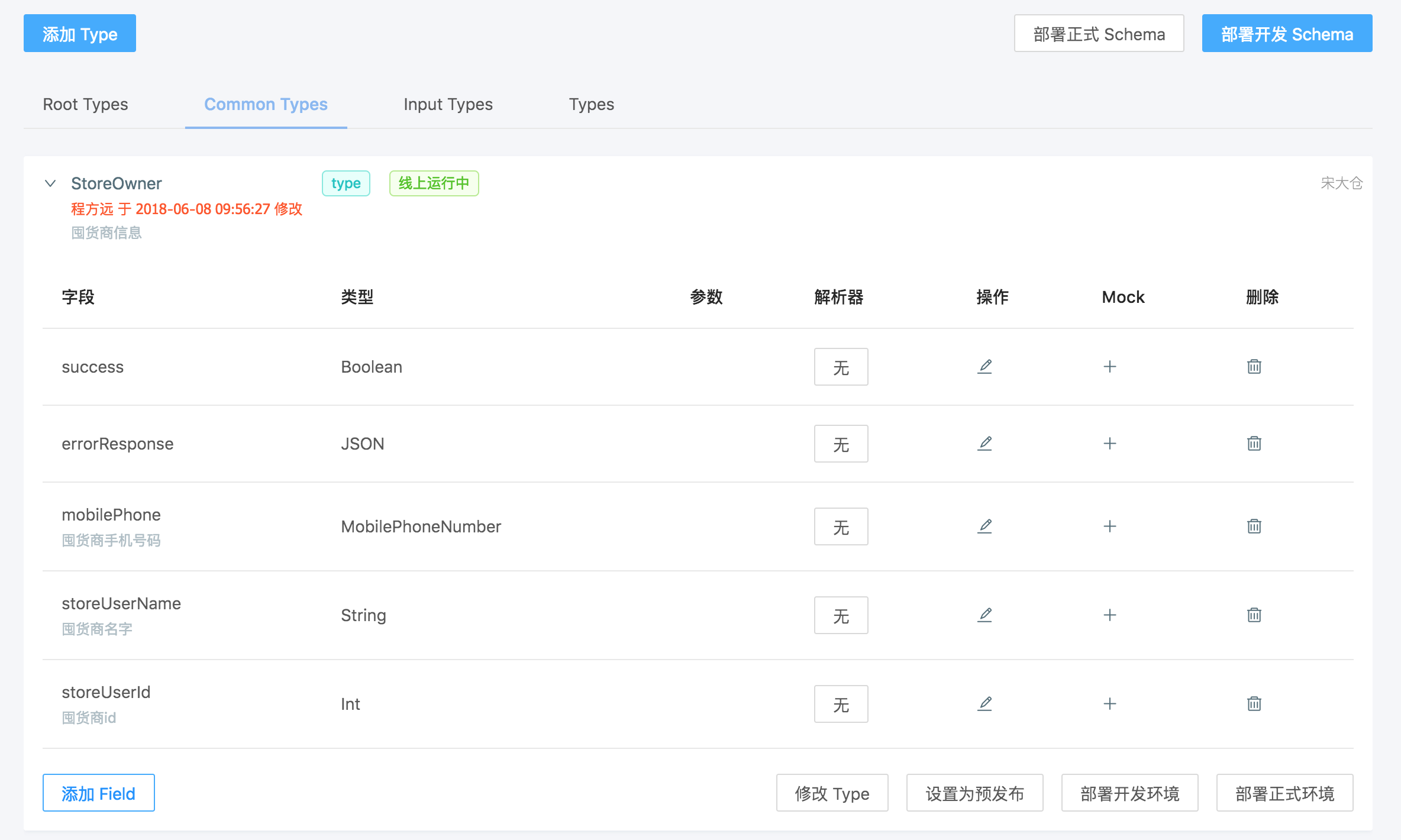This screenshot has width=1401, height=840.
Task: Open the Types tab
Action: point(591,105)
